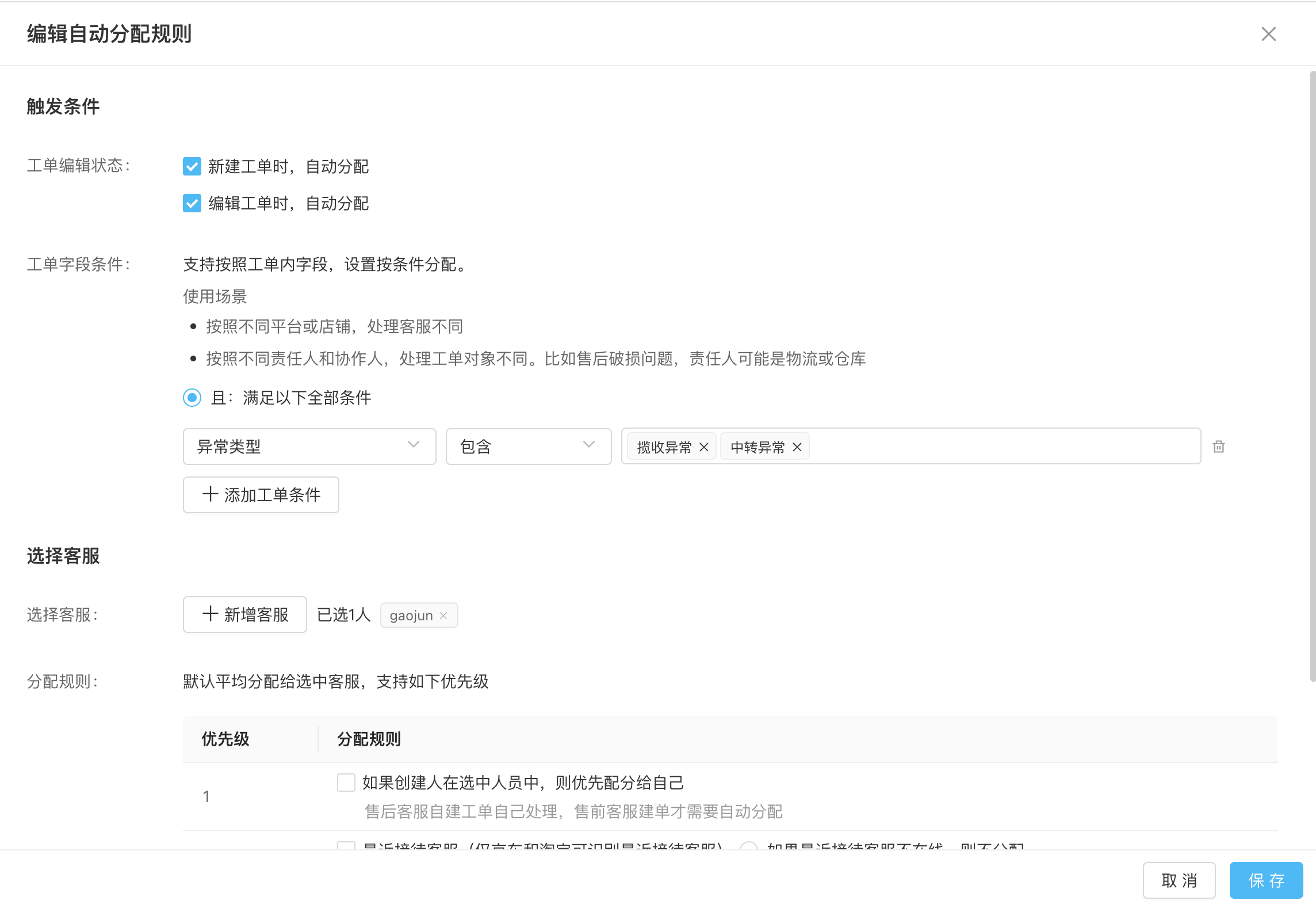The image size is (1316, 908).
Task: Select the 且：满足以下全部条件 radio button
Action: (192, 398)
